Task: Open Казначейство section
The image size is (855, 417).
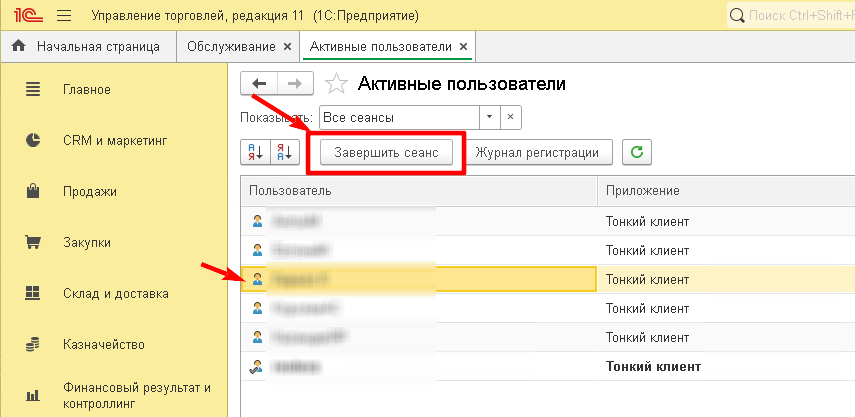Action: click(104, 345)
